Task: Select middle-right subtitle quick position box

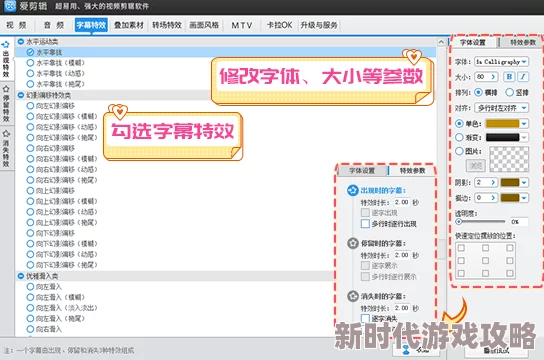Action: pos(510,260)
